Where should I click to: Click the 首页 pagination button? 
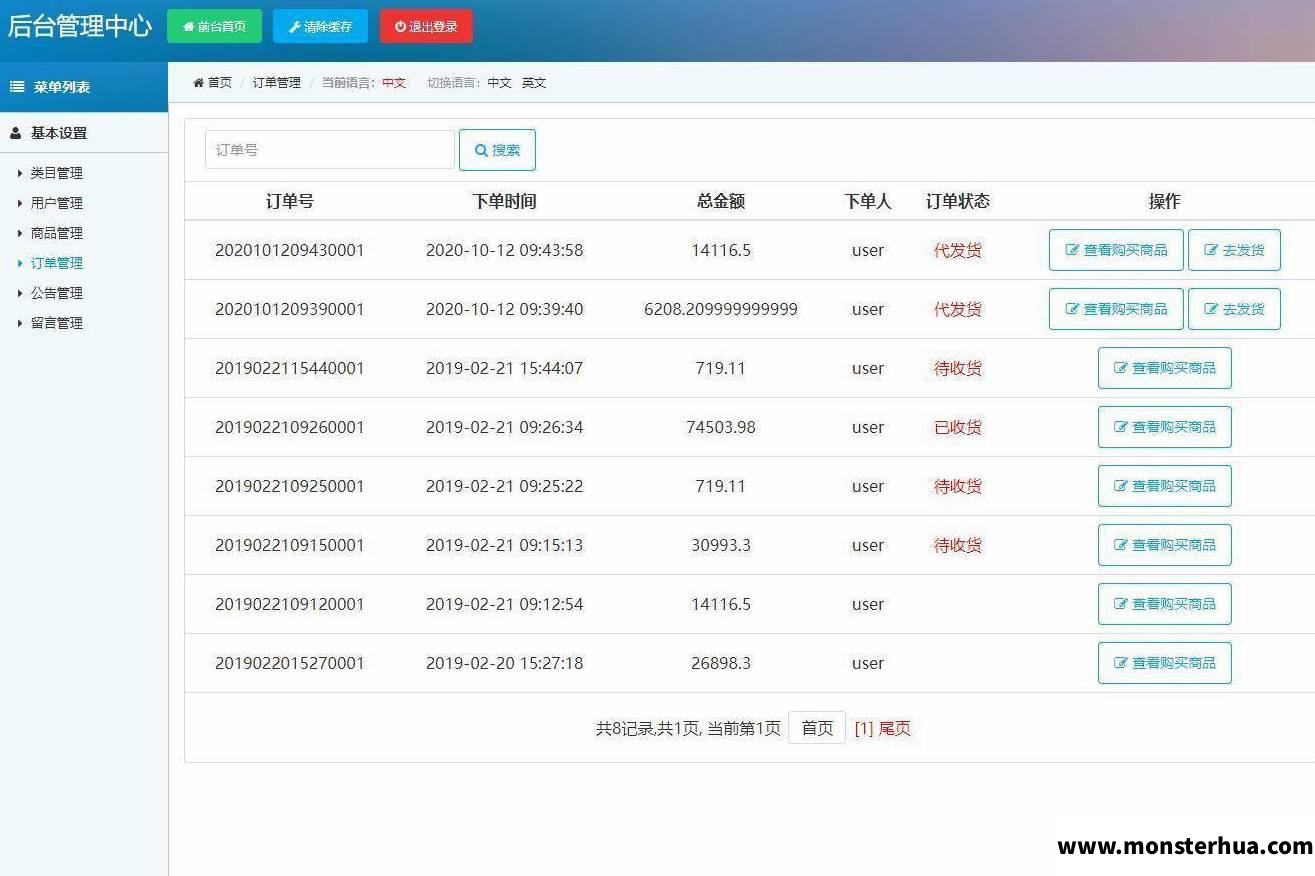817,728
